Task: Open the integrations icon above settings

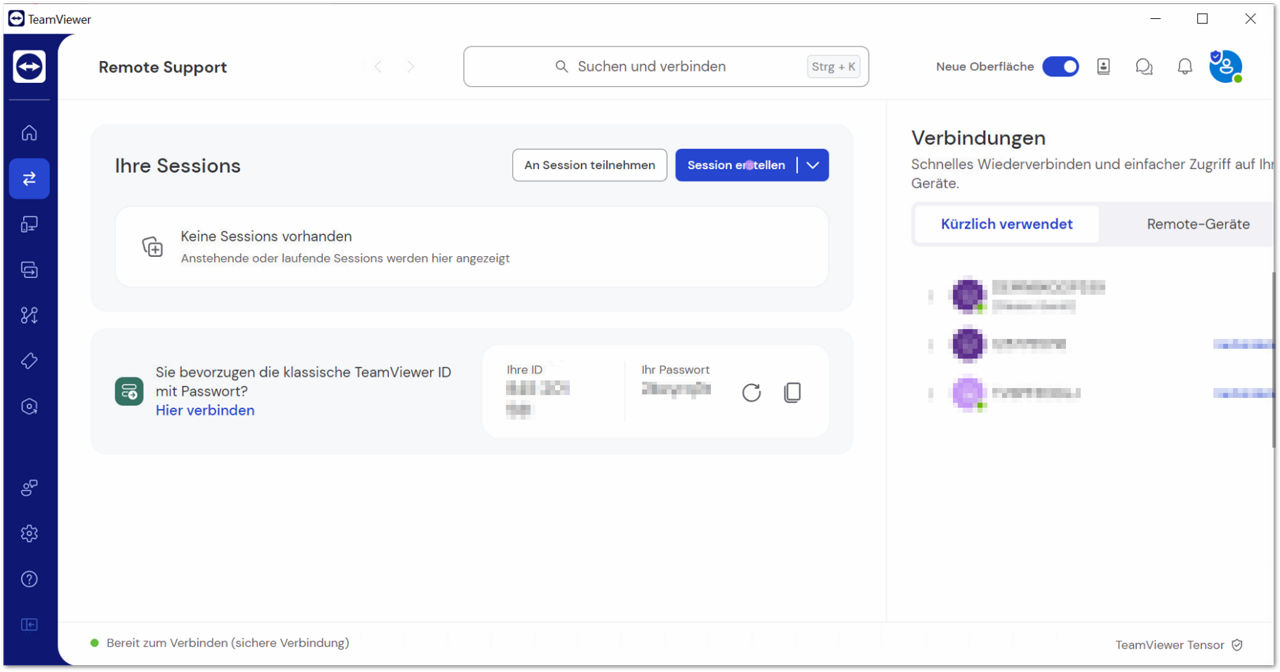Action: pyautogui.click(x=29, y=488)
